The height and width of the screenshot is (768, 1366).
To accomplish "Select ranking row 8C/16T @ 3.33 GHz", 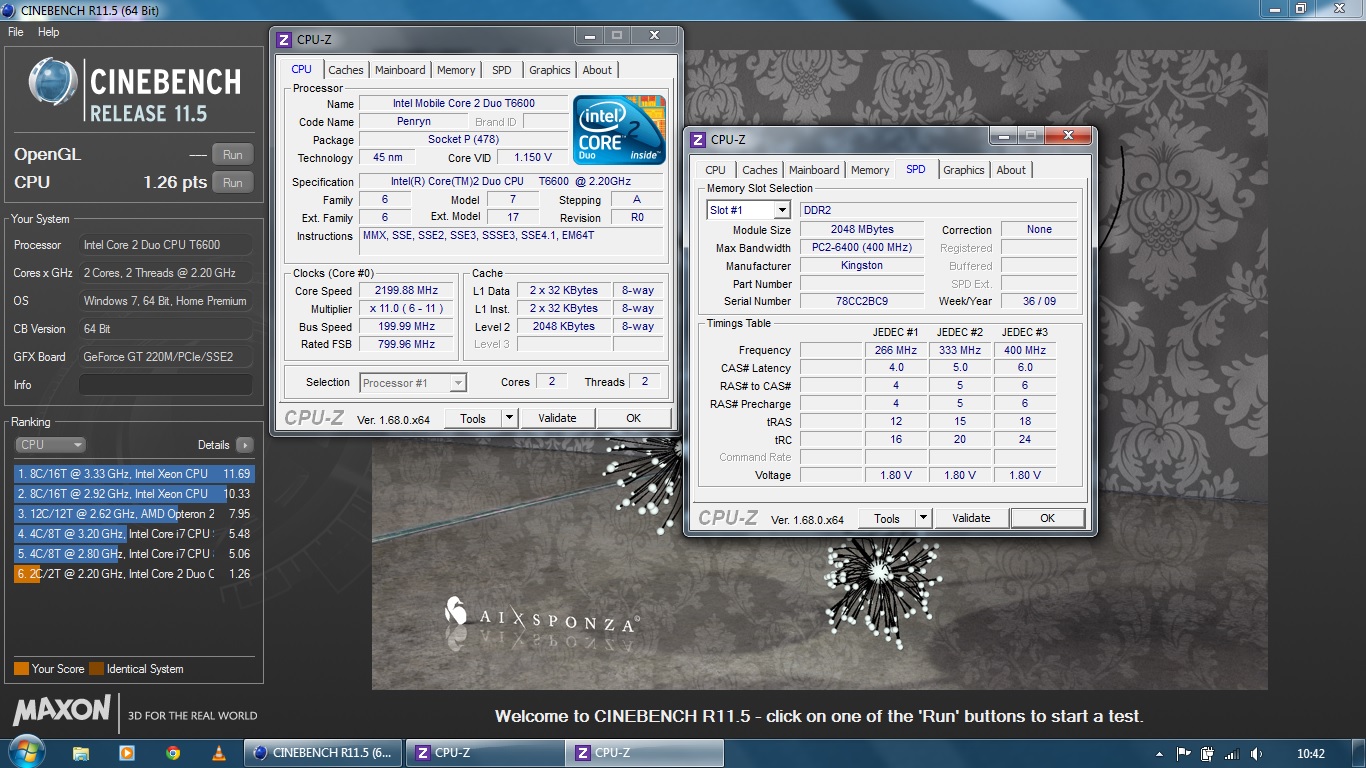I will [x=133, y=474].
